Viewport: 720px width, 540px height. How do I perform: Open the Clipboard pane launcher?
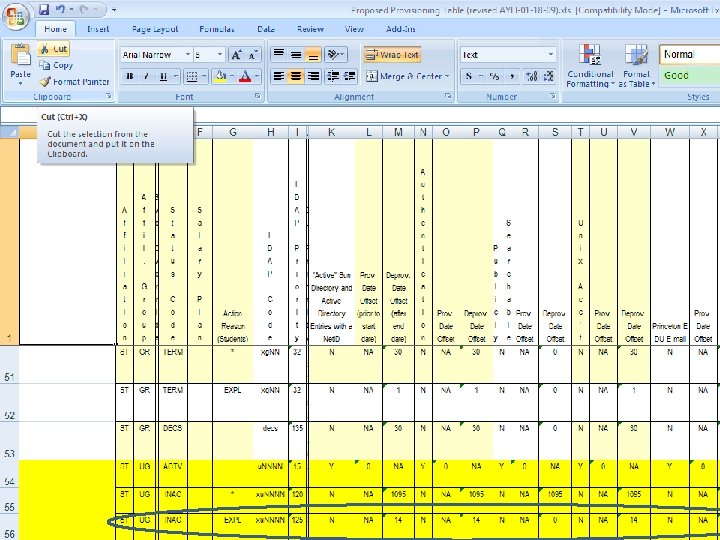[108, 96]
